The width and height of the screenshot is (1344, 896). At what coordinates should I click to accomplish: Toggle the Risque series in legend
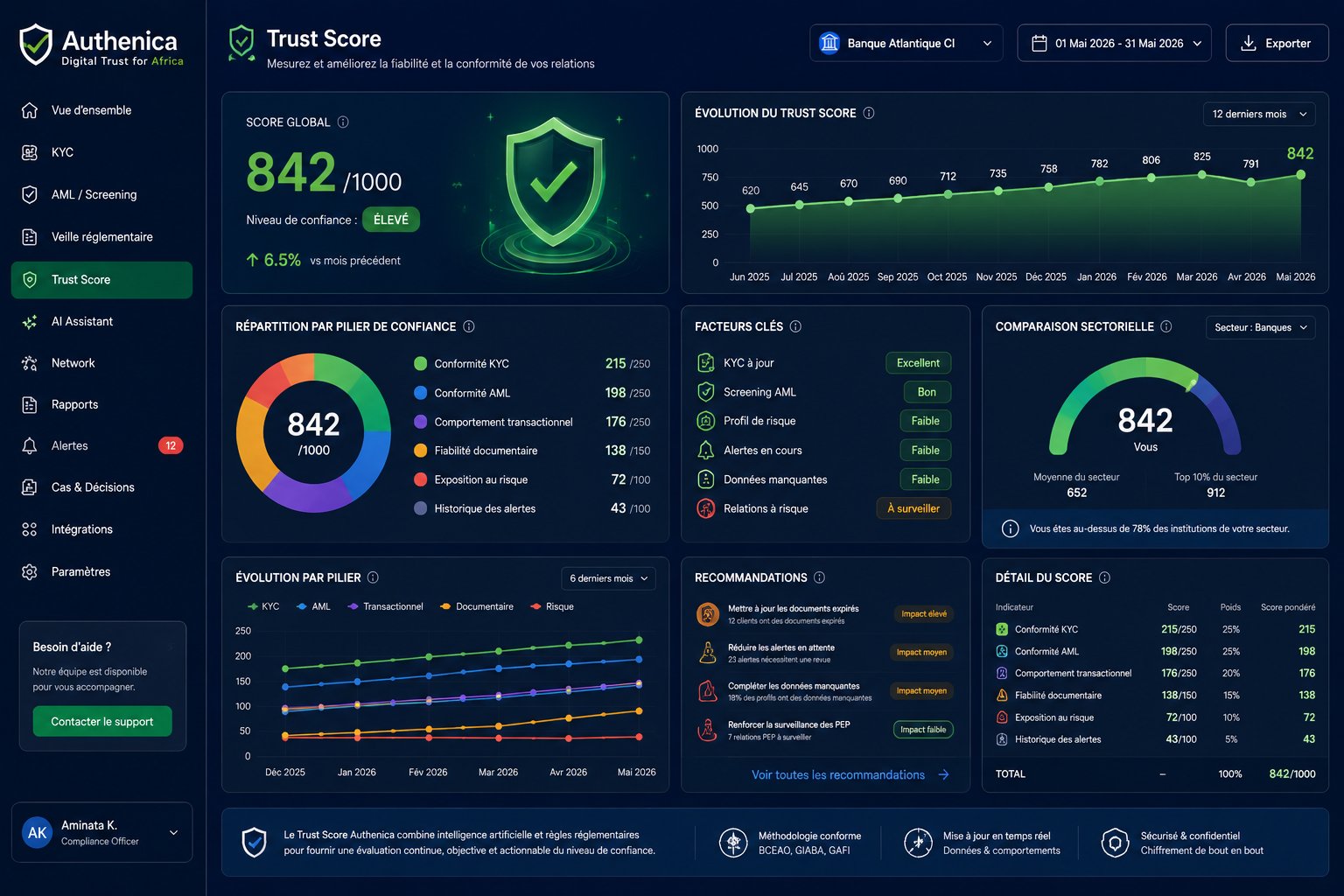552,606
